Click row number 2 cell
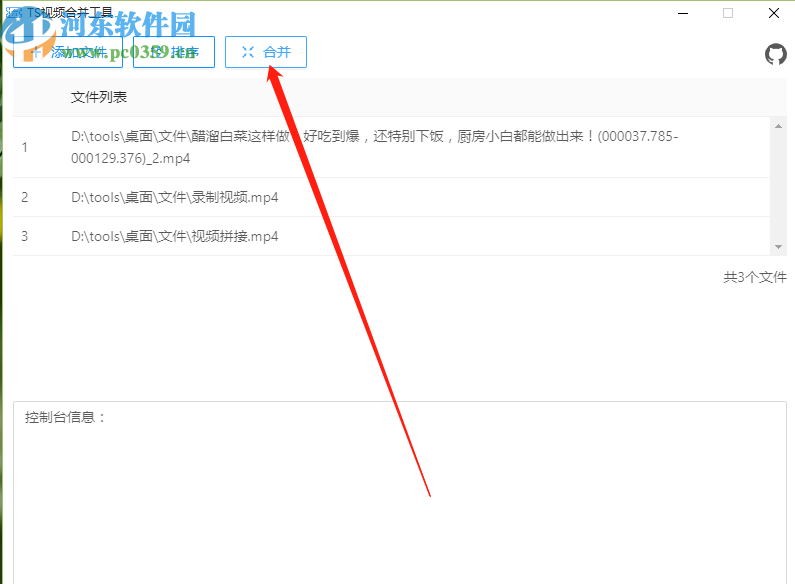 tap(24, 197)
